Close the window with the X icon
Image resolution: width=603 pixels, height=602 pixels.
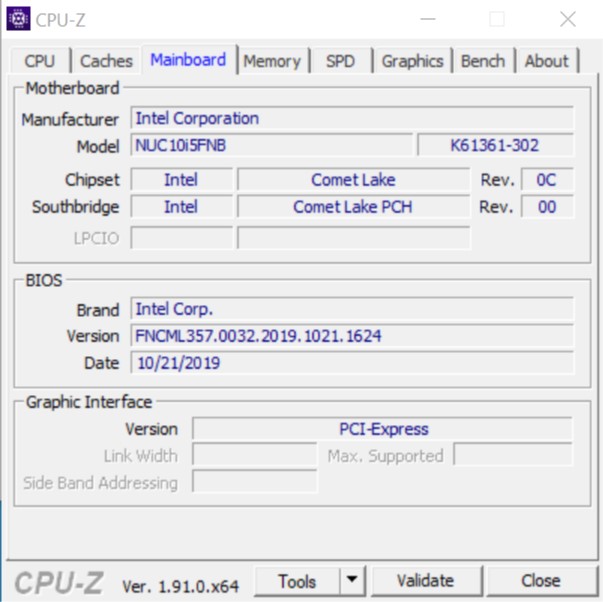point(568,19)
